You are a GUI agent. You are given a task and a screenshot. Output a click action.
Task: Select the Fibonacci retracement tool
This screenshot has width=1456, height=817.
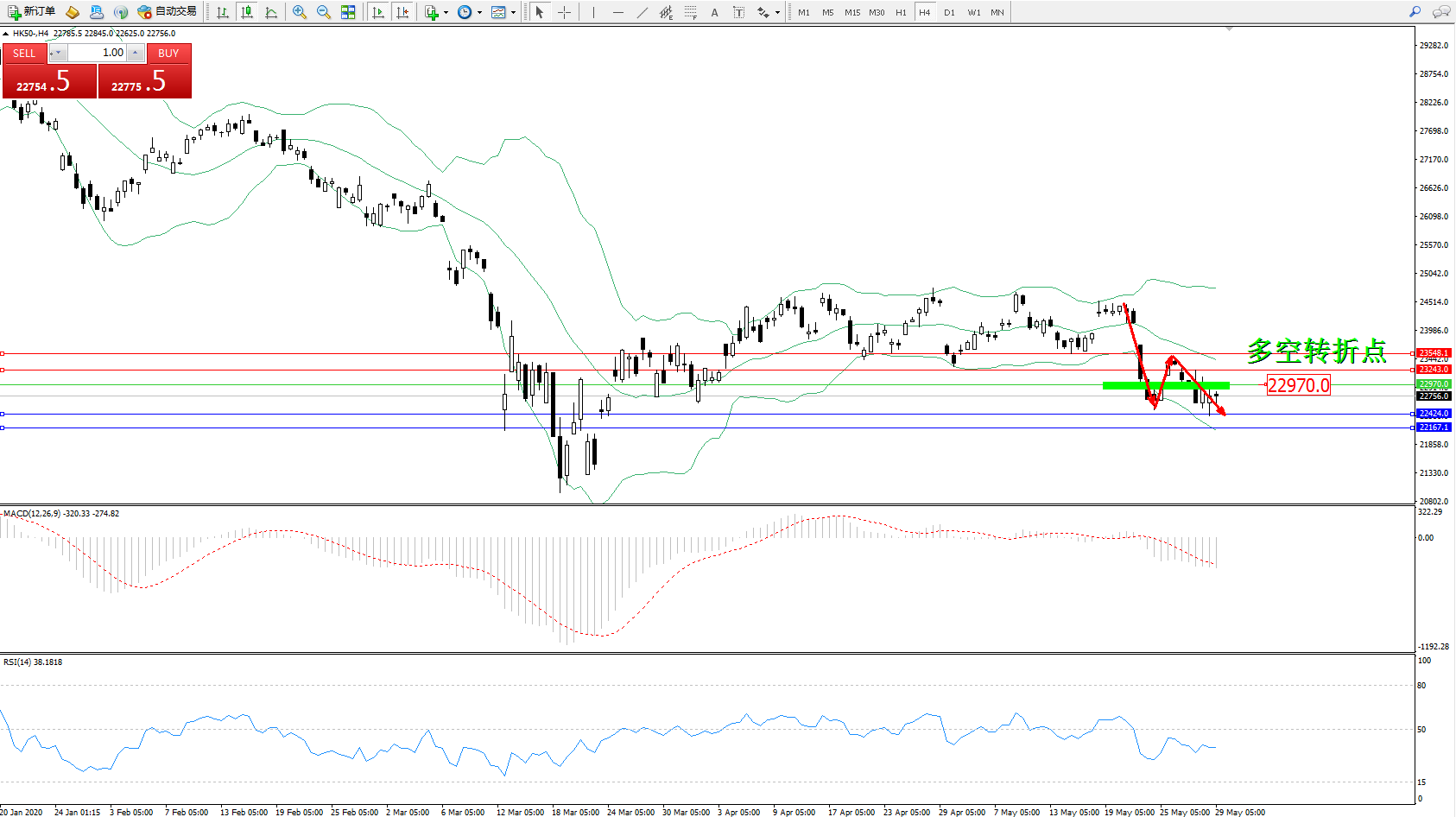[x=690, y=12]
